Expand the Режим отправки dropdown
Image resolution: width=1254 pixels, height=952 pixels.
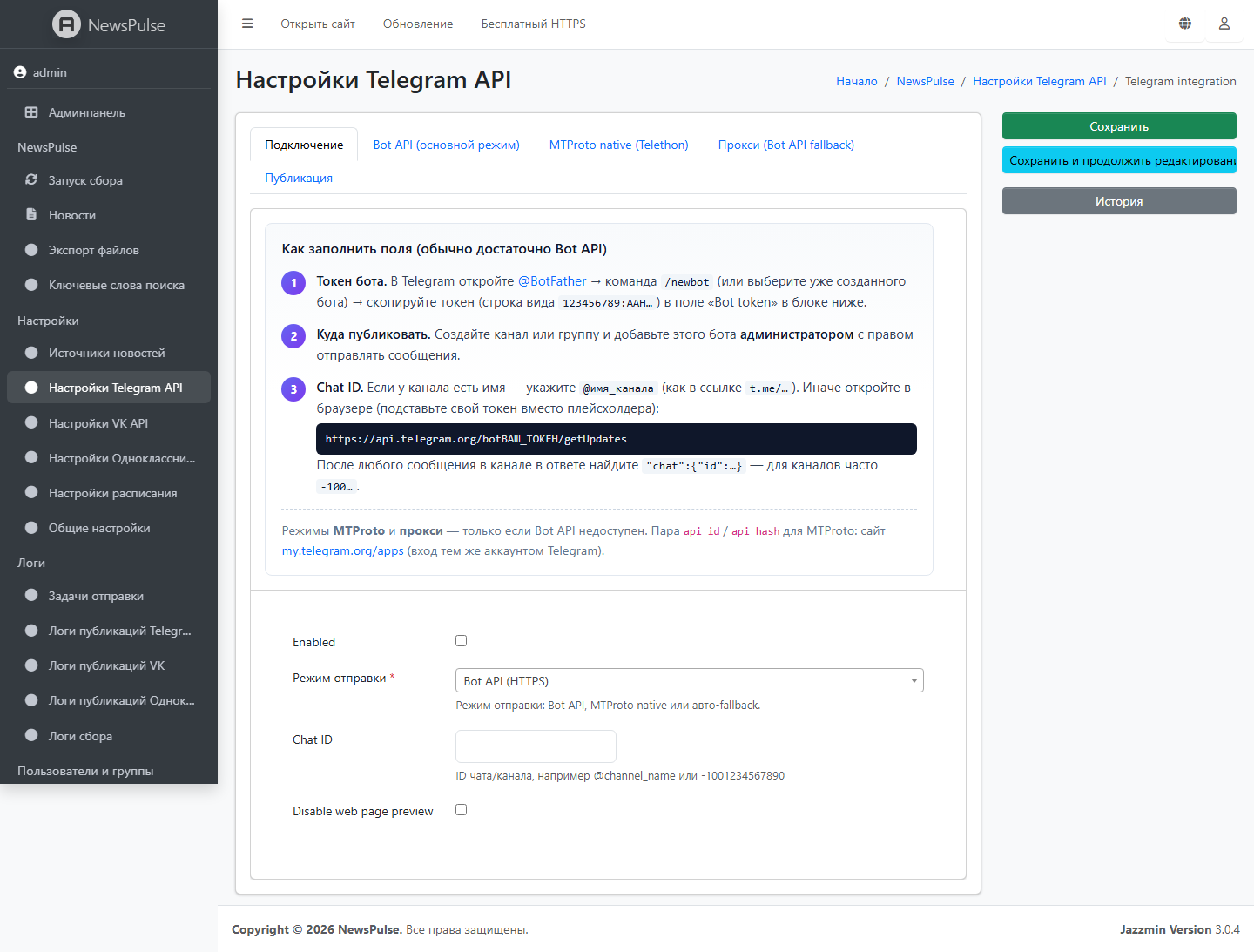[689, 680]
